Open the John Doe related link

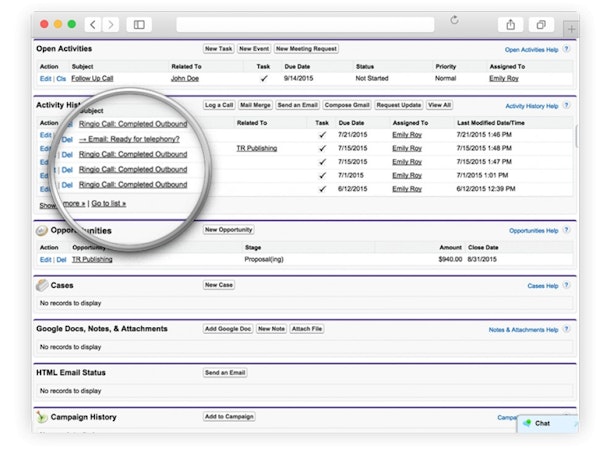pos(185,78)
